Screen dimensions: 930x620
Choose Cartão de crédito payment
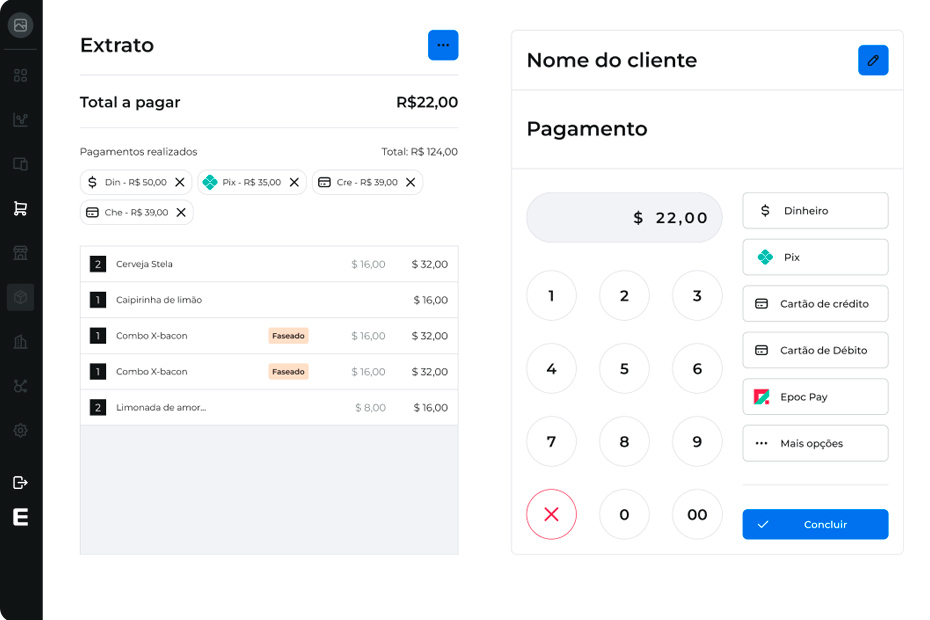click(816, 304)
